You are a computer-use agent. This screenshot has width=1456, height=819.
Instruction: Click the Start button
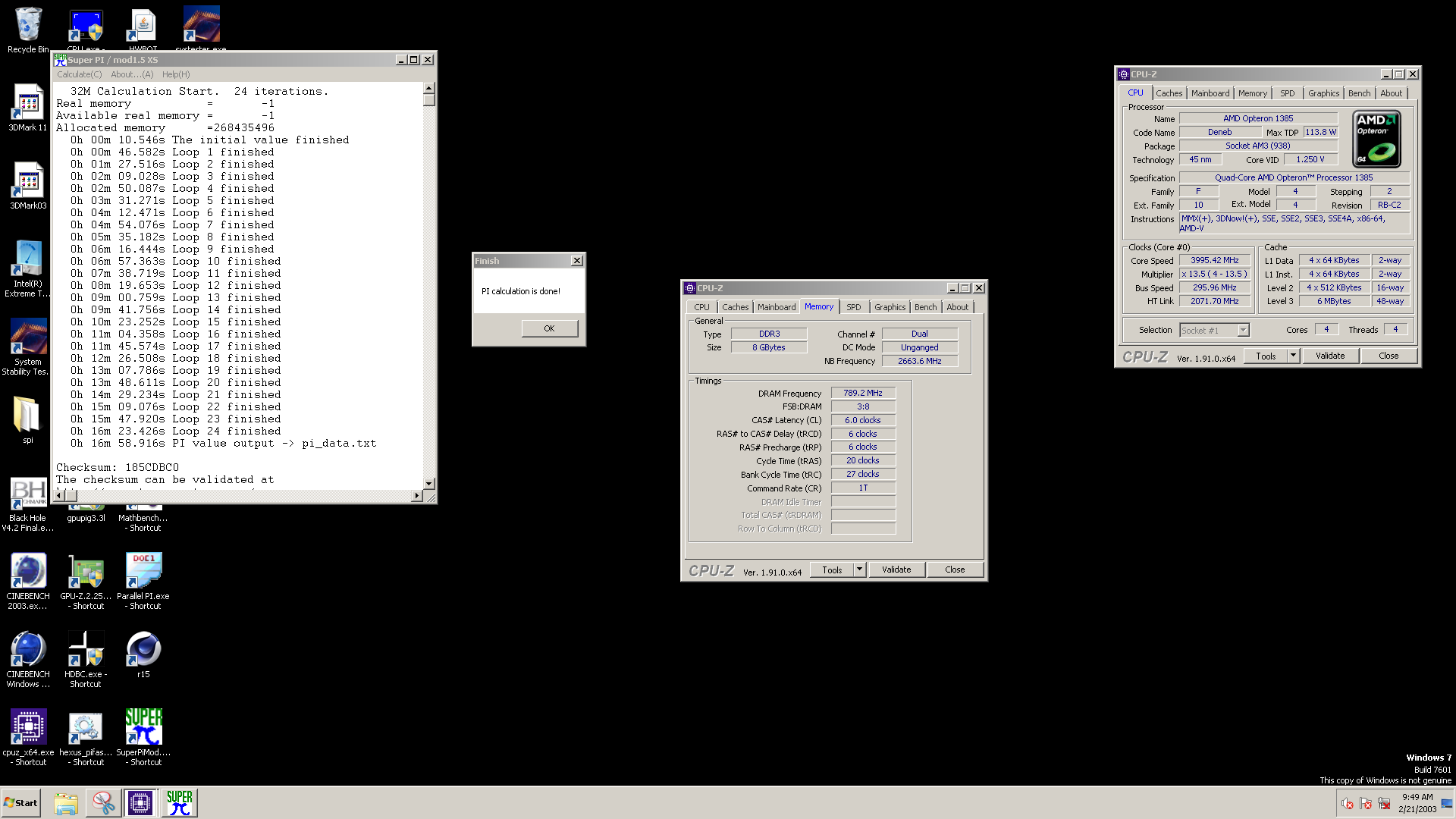pos(21,803)
